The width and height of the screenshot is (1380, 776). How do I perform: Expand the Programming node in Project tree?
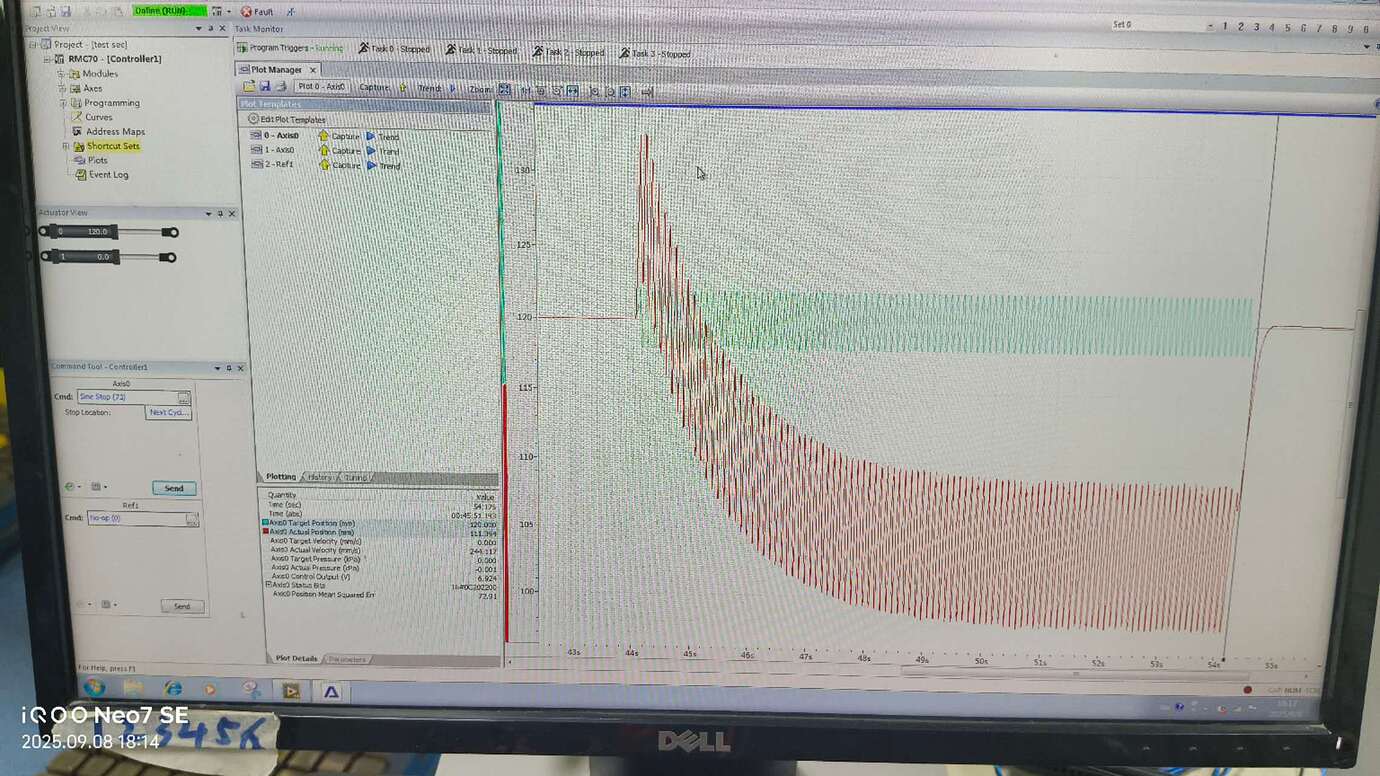click(62, 103)
